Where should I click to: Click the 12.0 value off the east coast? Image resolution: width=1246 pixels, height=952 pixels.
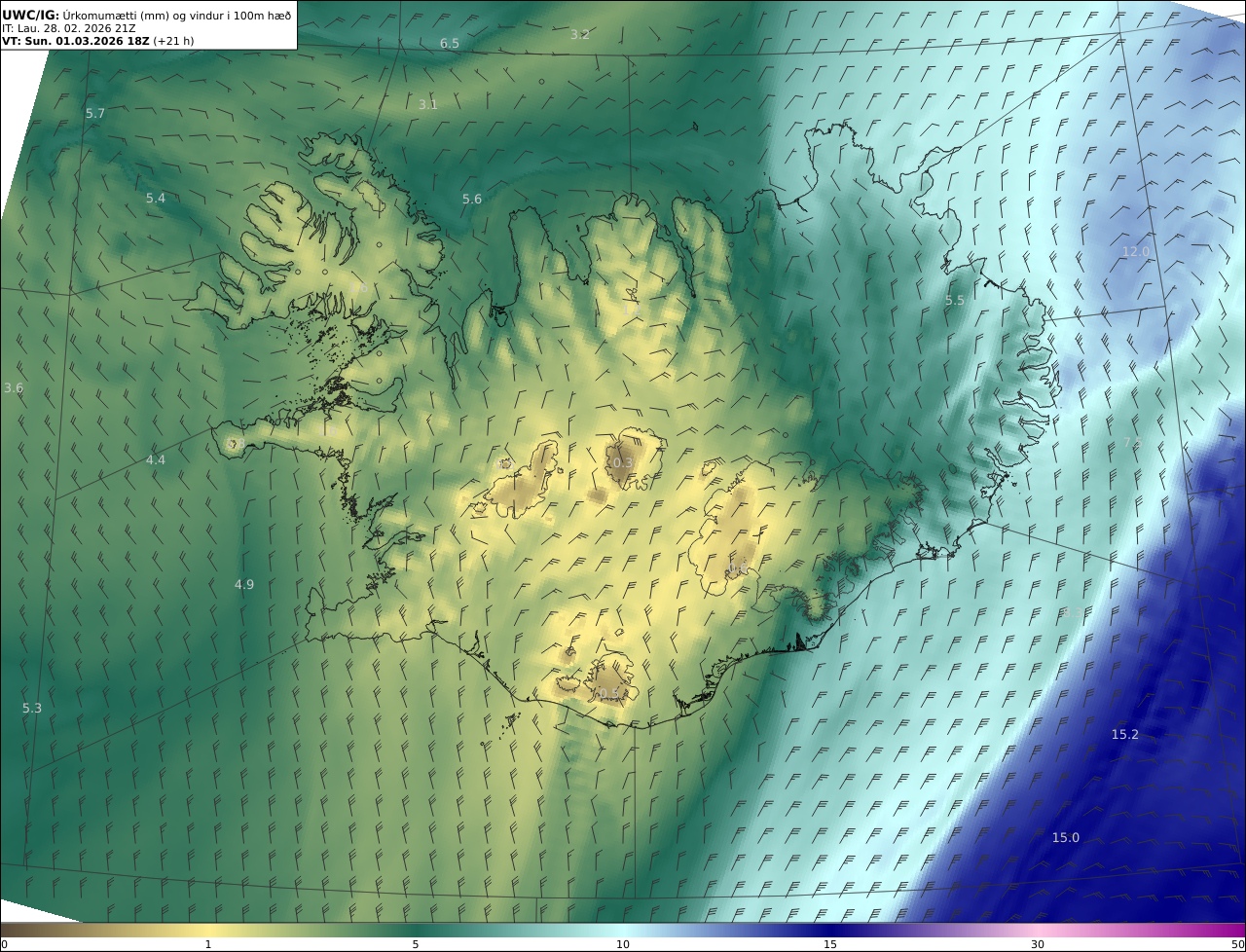point(1136,252)
